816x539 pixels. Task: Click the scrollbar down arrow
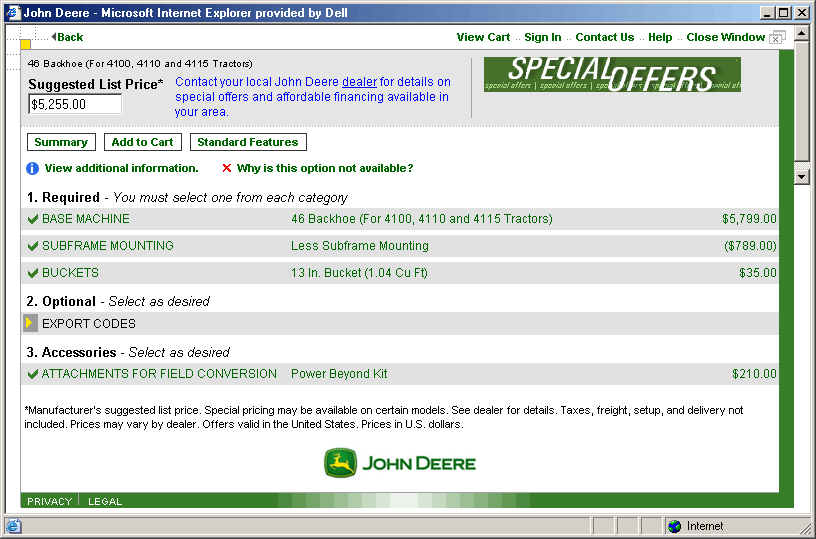(802, 177)
